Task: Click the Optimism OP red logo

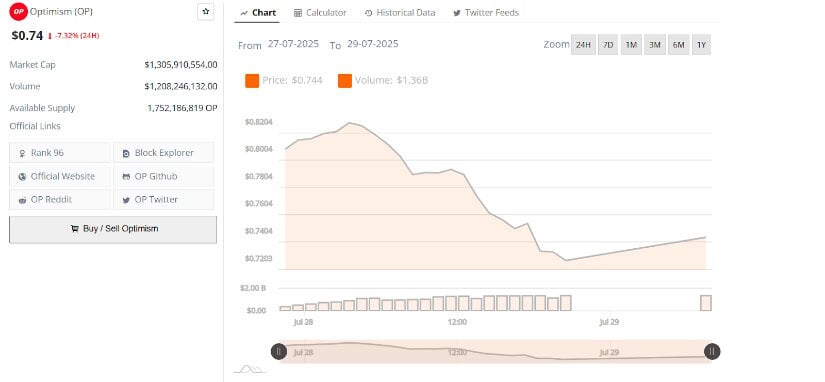Action: pyautogui.click(x=18, y=12)
